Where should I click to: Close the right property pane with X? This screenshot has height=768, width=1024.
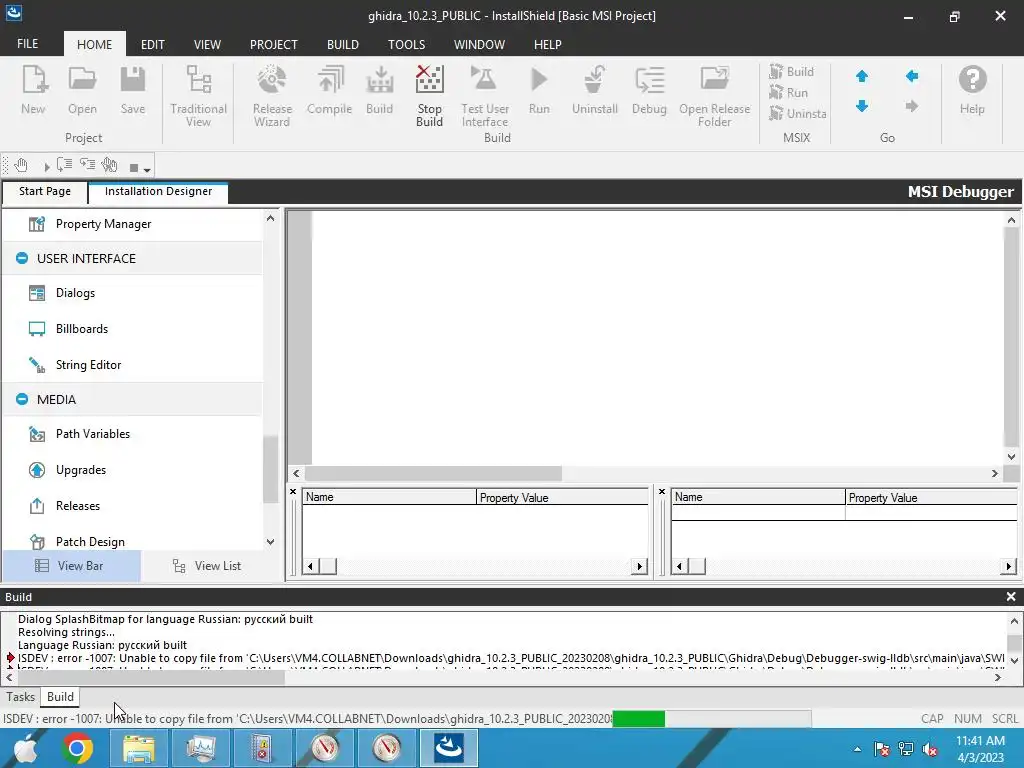[662, 491]
